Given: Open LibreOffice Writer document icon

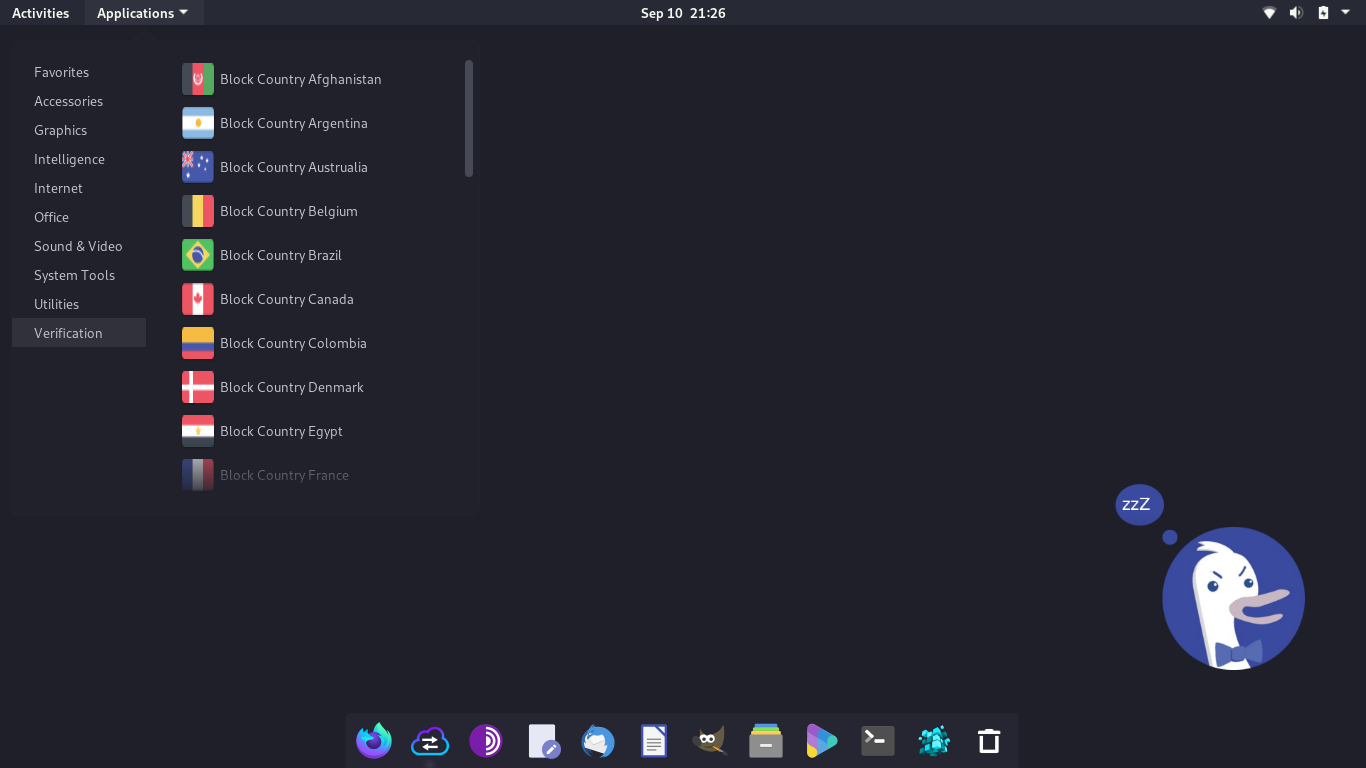Looking at the screenshot, I should 654,741.
